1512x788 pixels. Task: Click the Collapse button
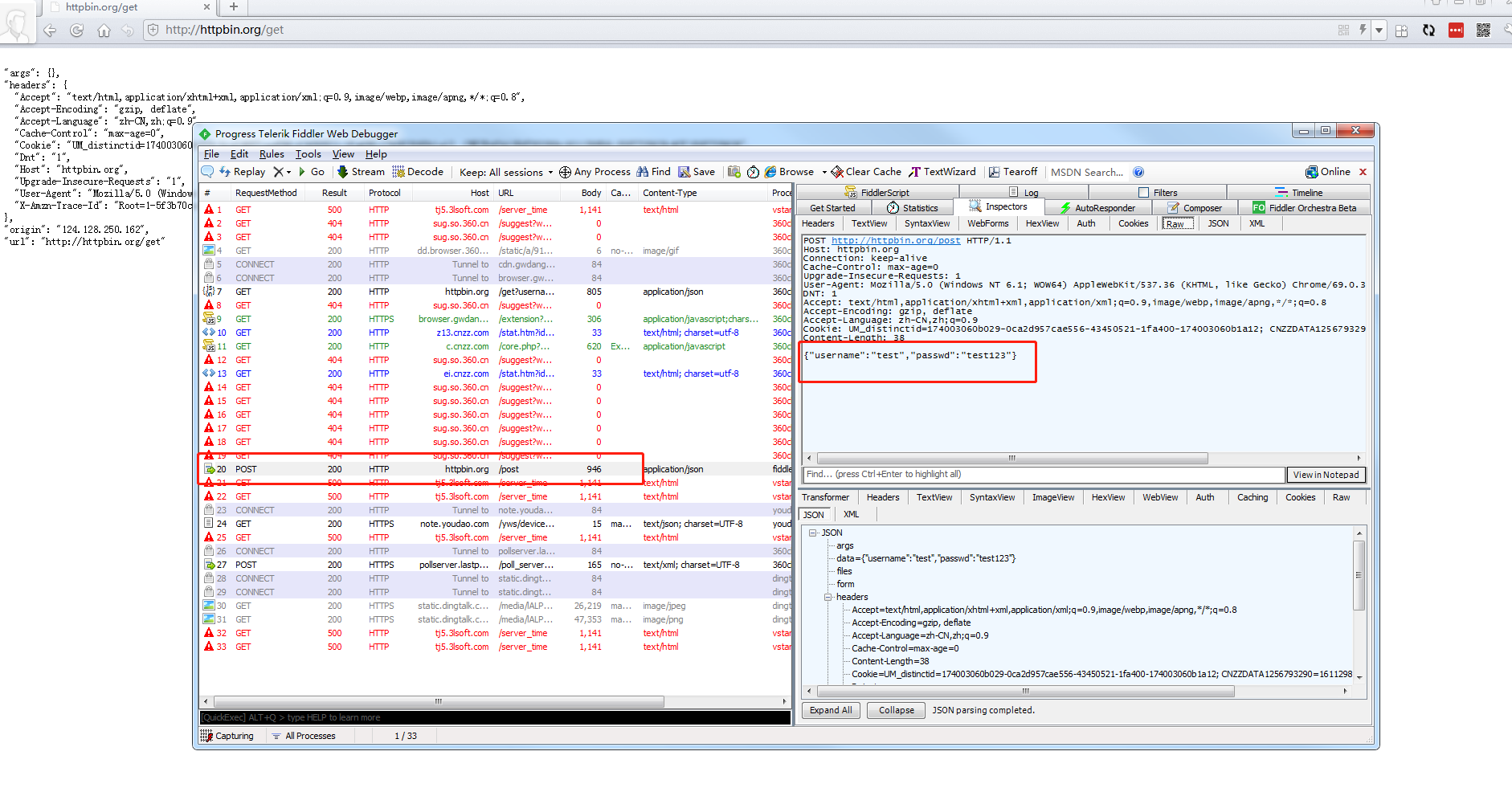click(896, 710)
